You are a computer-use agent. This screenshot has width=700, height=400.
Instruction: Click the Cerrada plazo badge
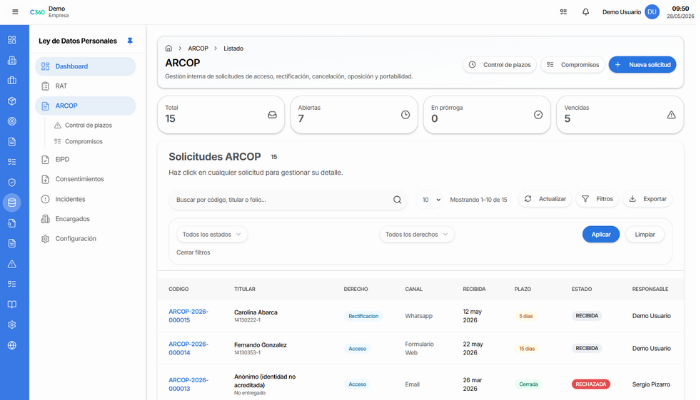(529, 384)
